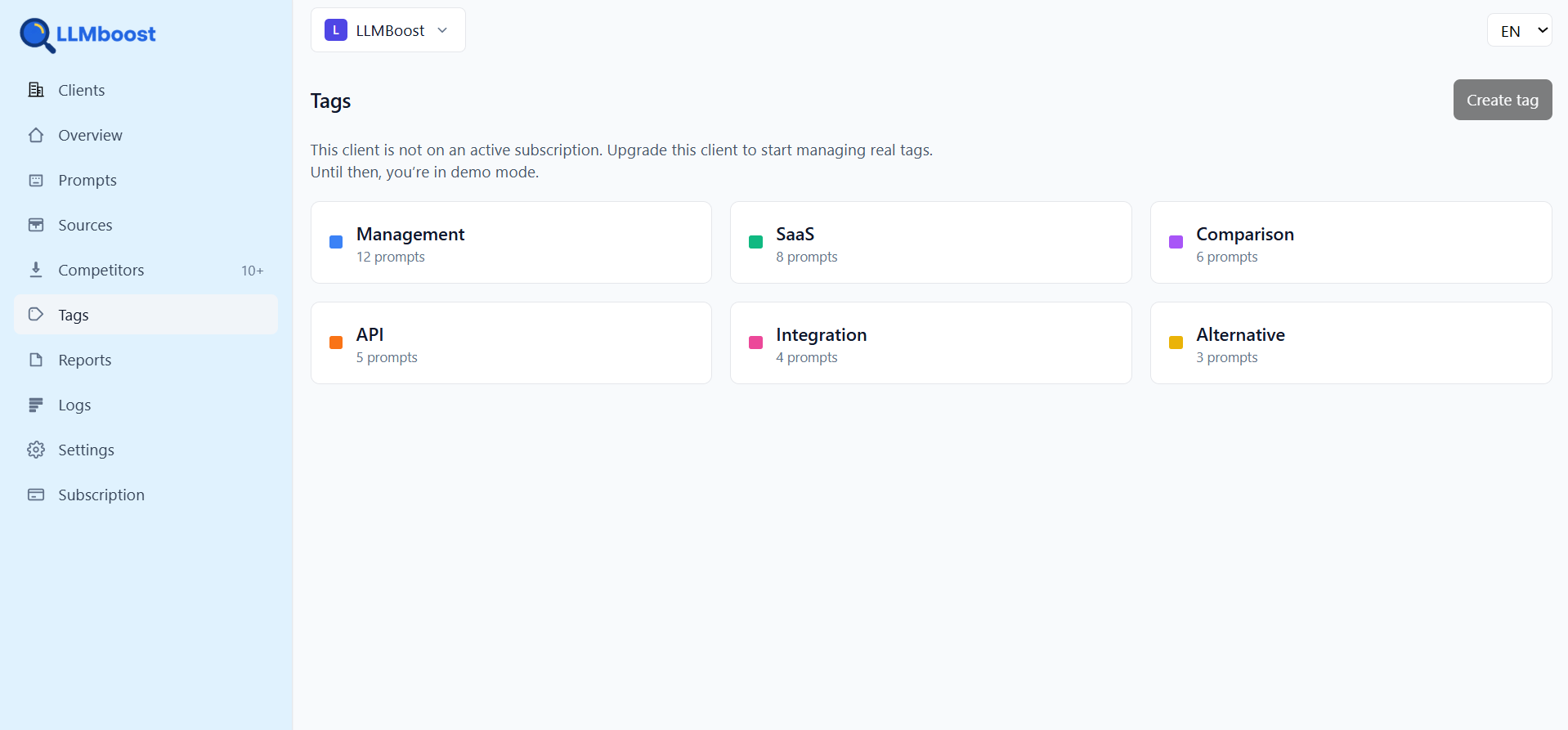
Task: Click the Prompts icon in the sidebar
Action: click(36, 180)
